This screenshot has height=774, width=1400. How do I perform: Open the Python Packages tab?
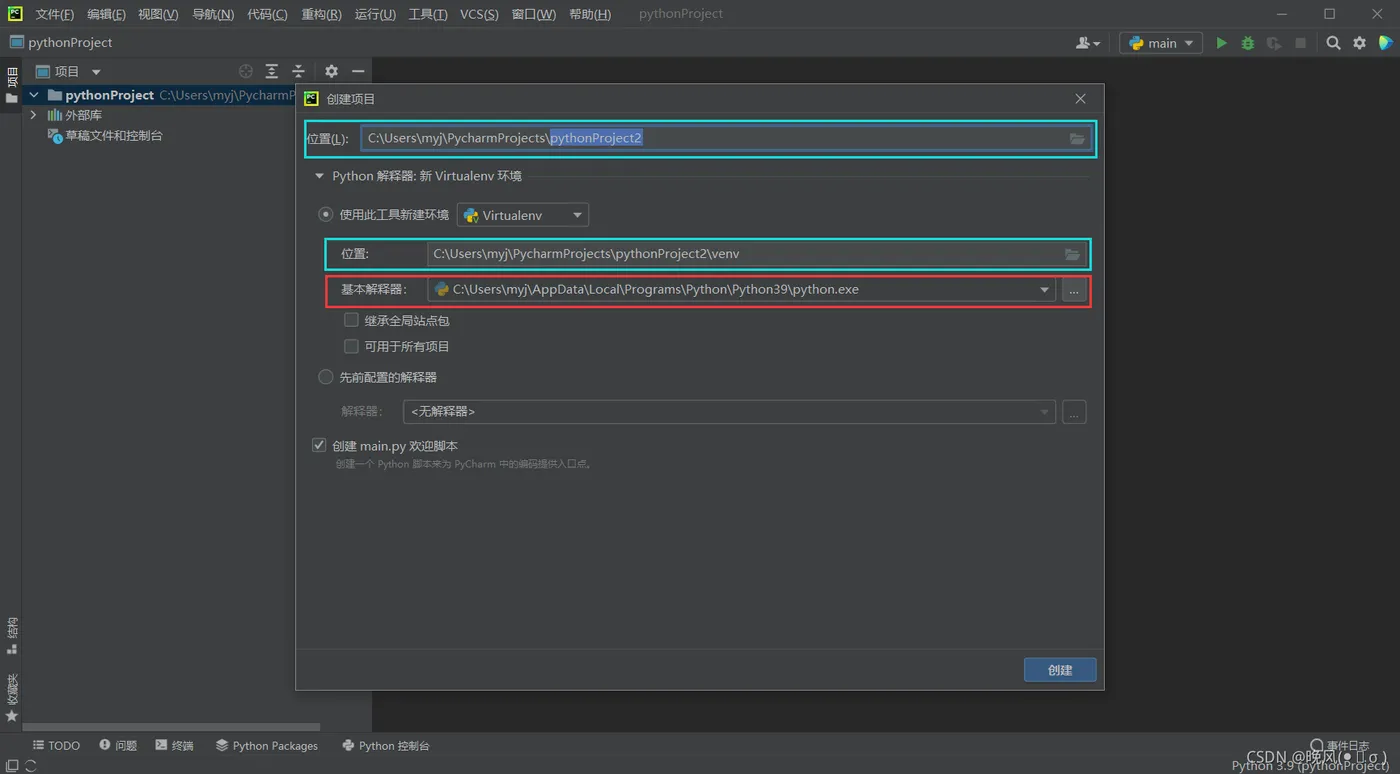pos(267,746)
